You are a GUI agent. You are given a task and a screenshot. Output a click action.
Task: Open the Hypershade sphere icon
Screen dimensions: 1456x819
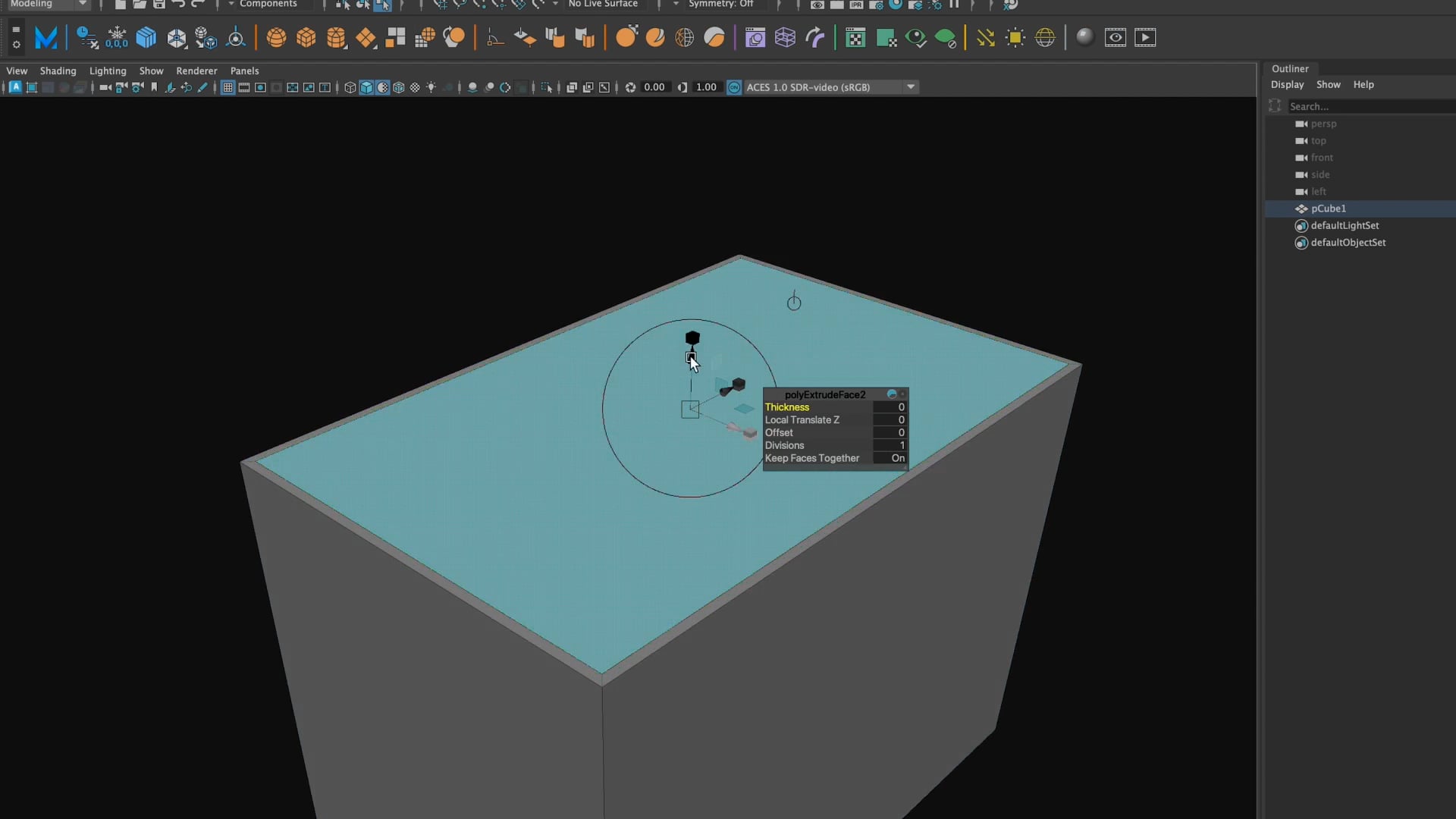pos(1085,37)
